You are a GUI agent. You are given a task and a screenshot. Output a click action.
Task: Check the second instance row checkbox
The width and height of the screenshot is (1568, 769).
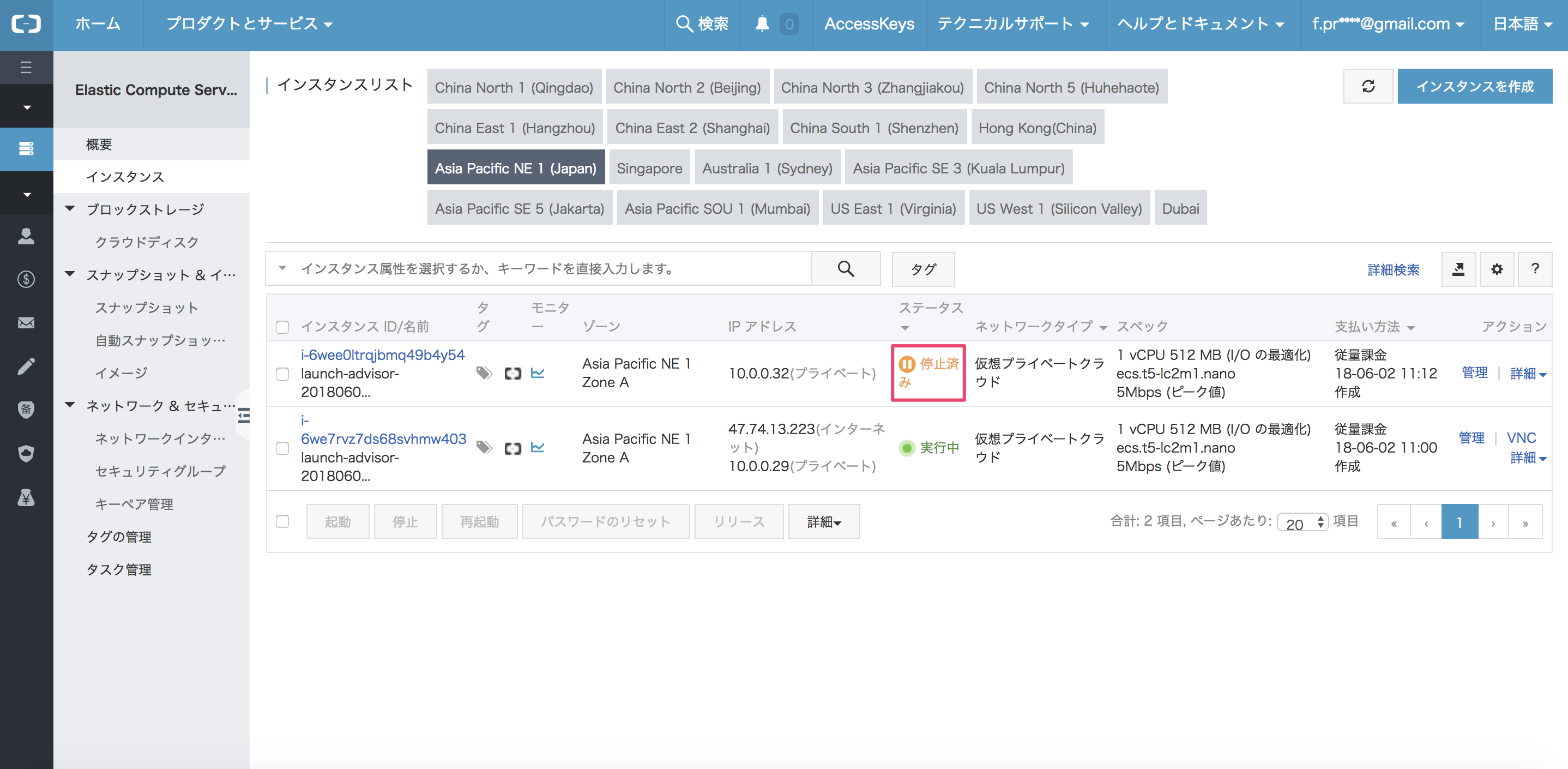[x=282, y=449]
